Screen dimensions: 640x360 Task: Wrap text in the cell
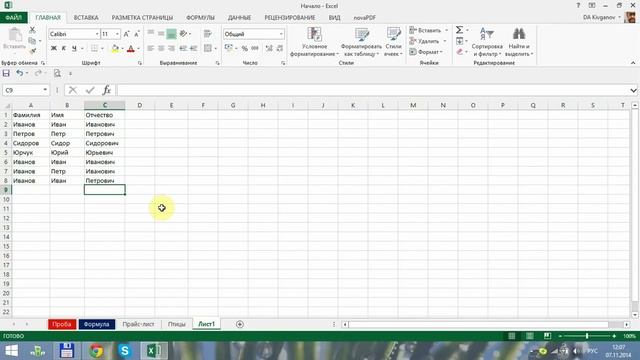coord(207,34)
